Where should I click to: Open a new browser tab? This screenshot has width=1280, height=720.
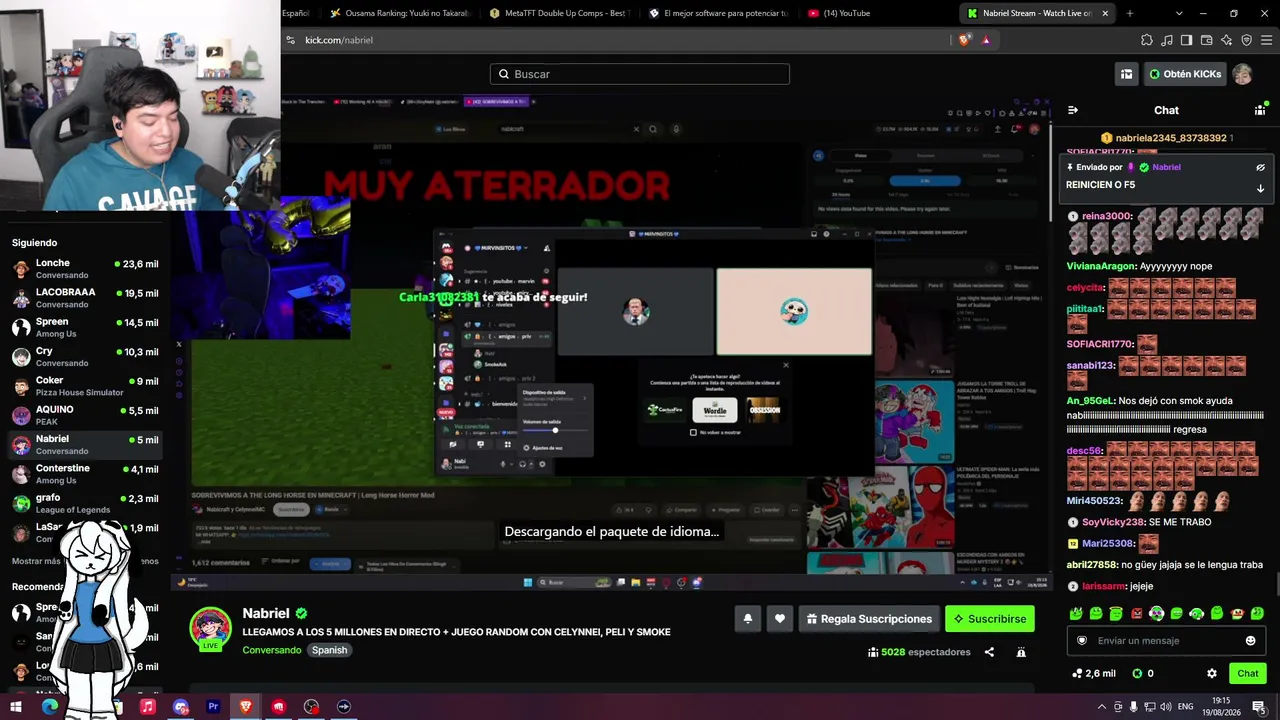pyautogui.click(x=1130, y=13)
